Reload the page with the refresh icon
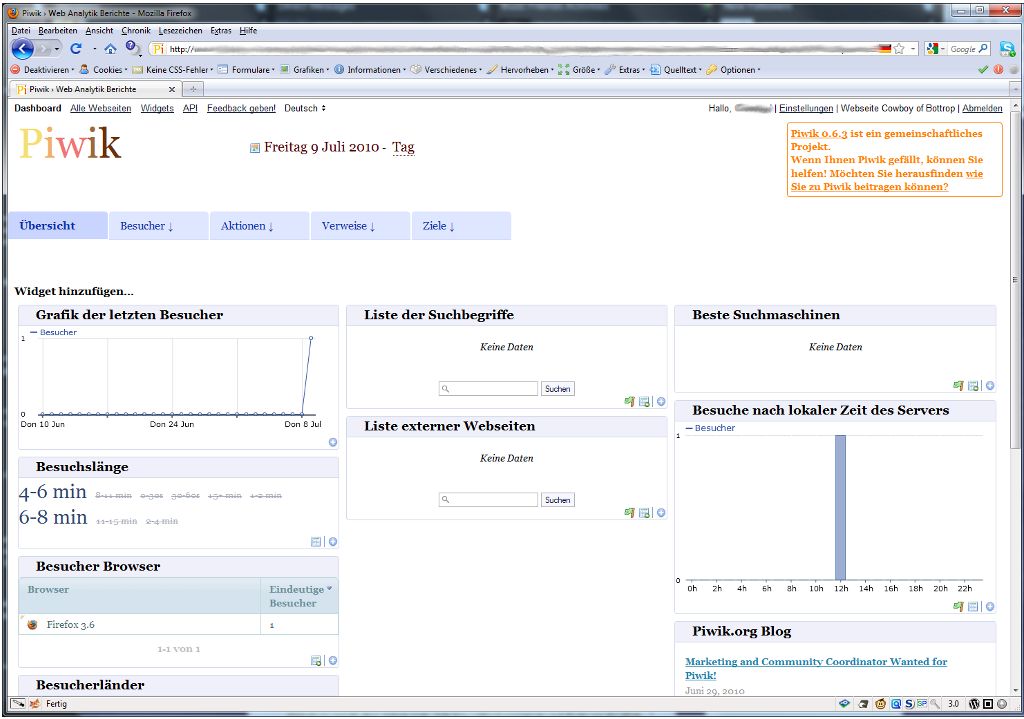Image resolution: width=1024 pixels, height=719 pixels. [76, 48]
